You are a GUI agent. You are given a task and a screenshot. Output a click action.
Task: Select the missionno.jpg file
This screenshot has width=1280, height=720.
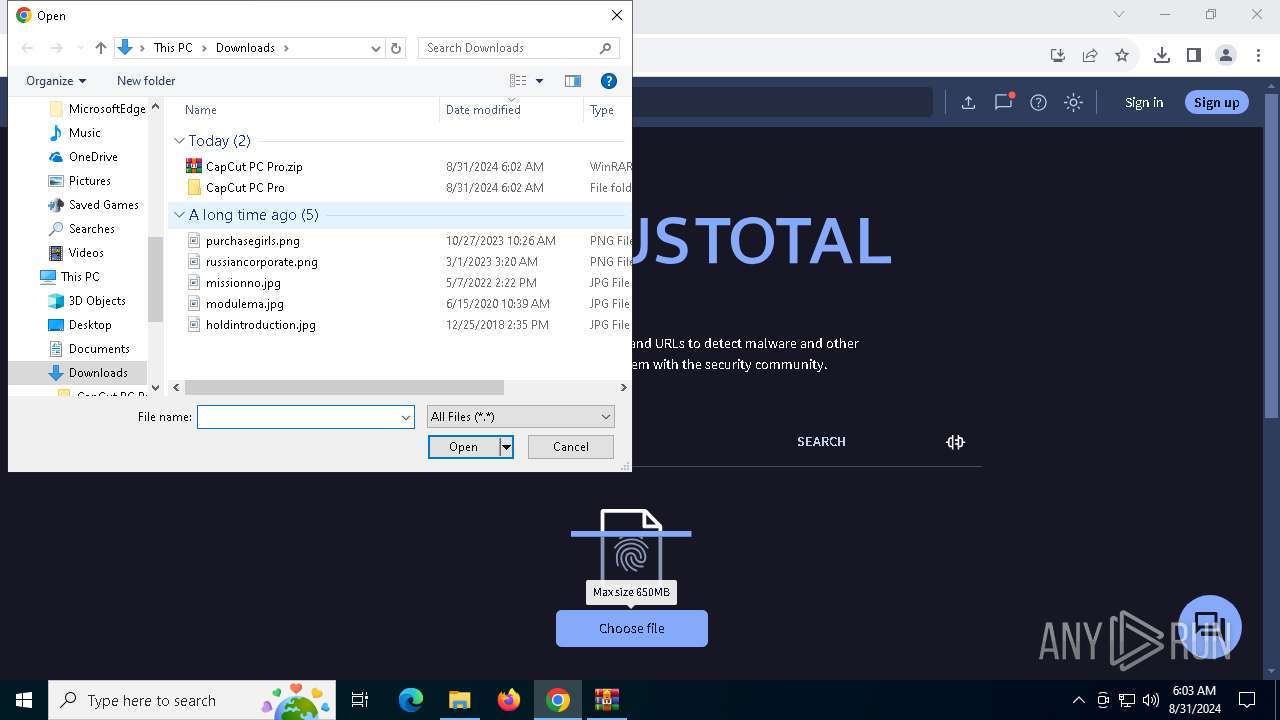point(243,283)
